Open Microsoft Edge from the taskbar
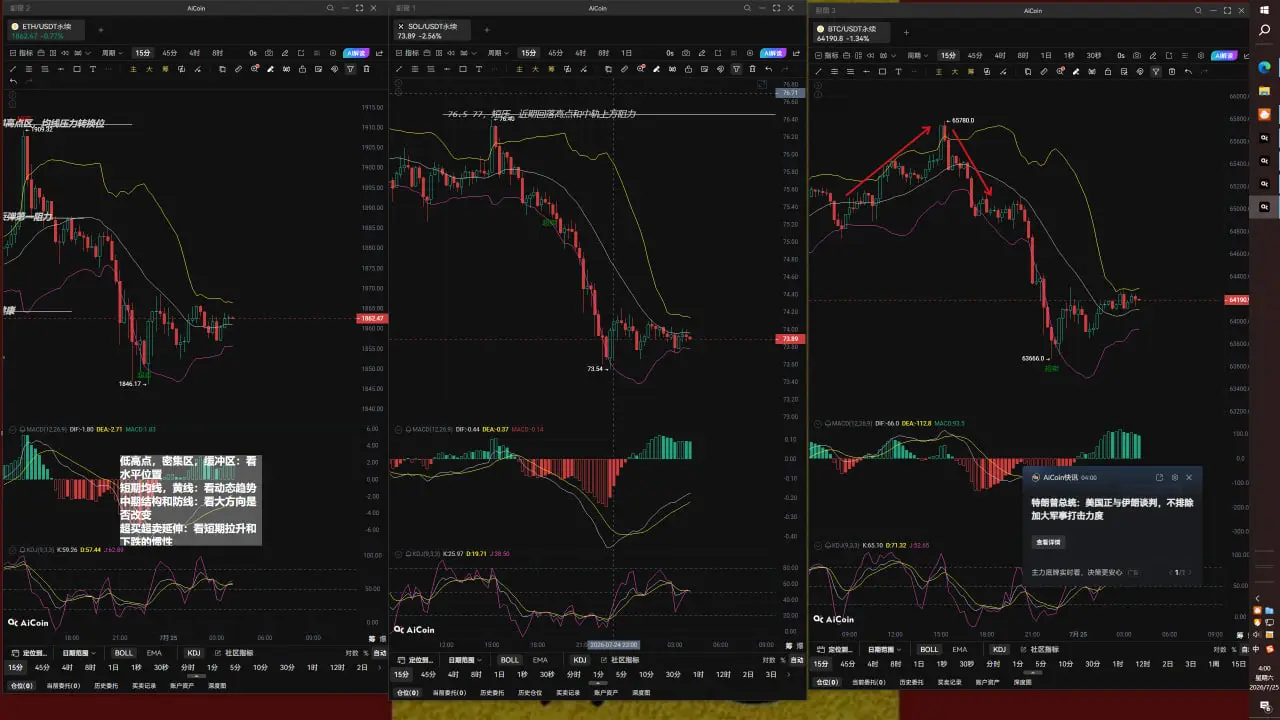The height and width of the screenshot is (720, 1280). 1265,67
